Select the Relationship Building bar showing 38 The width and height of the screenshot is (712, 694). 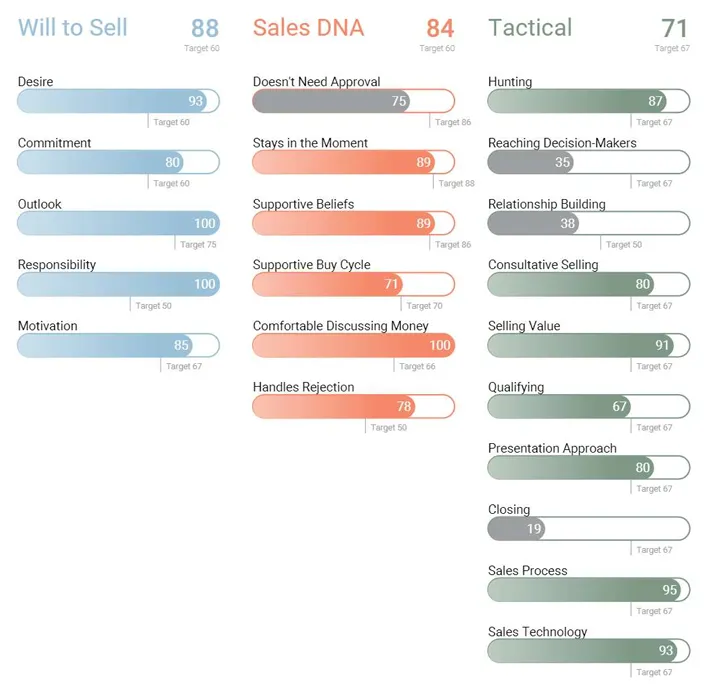point(588,223)
